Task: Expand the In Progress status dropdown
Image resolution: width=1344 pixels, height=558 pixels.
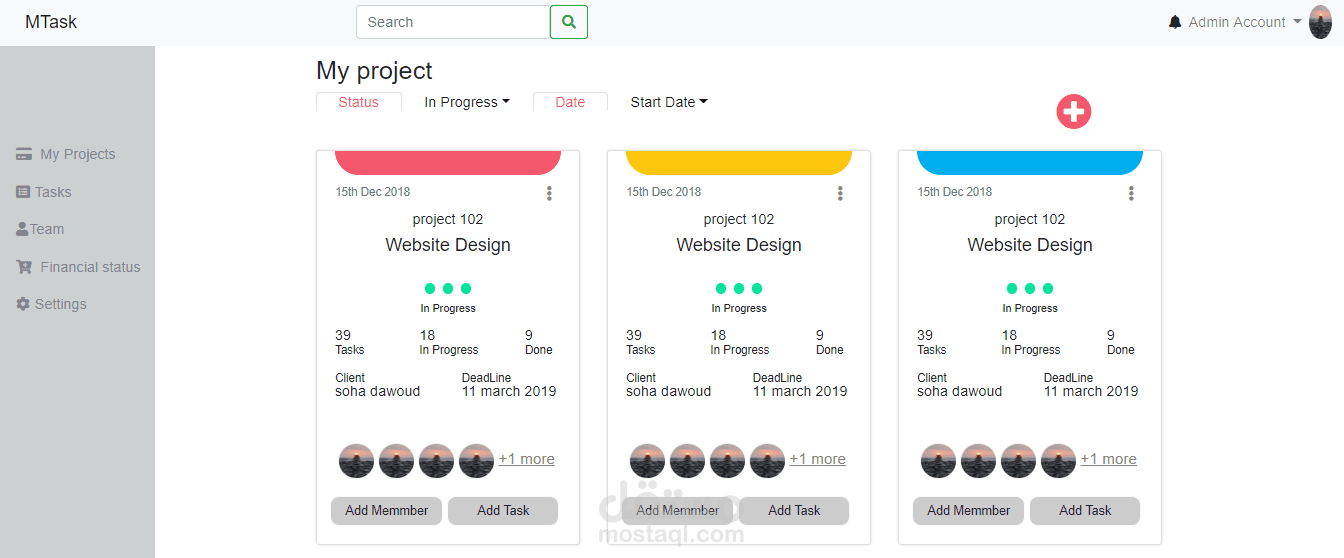Action: (x=467, y=102)
